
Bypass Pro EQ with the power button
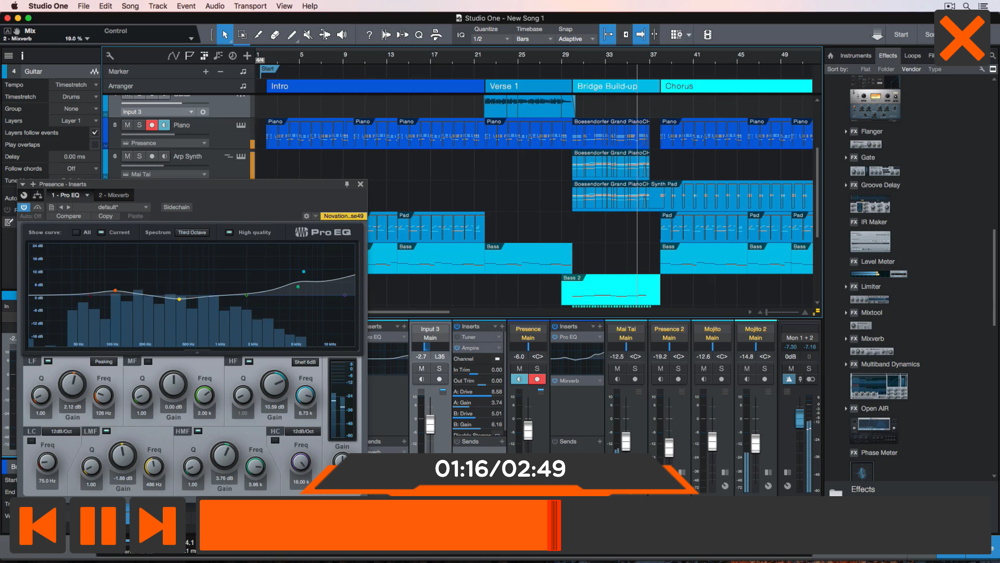coord(24,207)
